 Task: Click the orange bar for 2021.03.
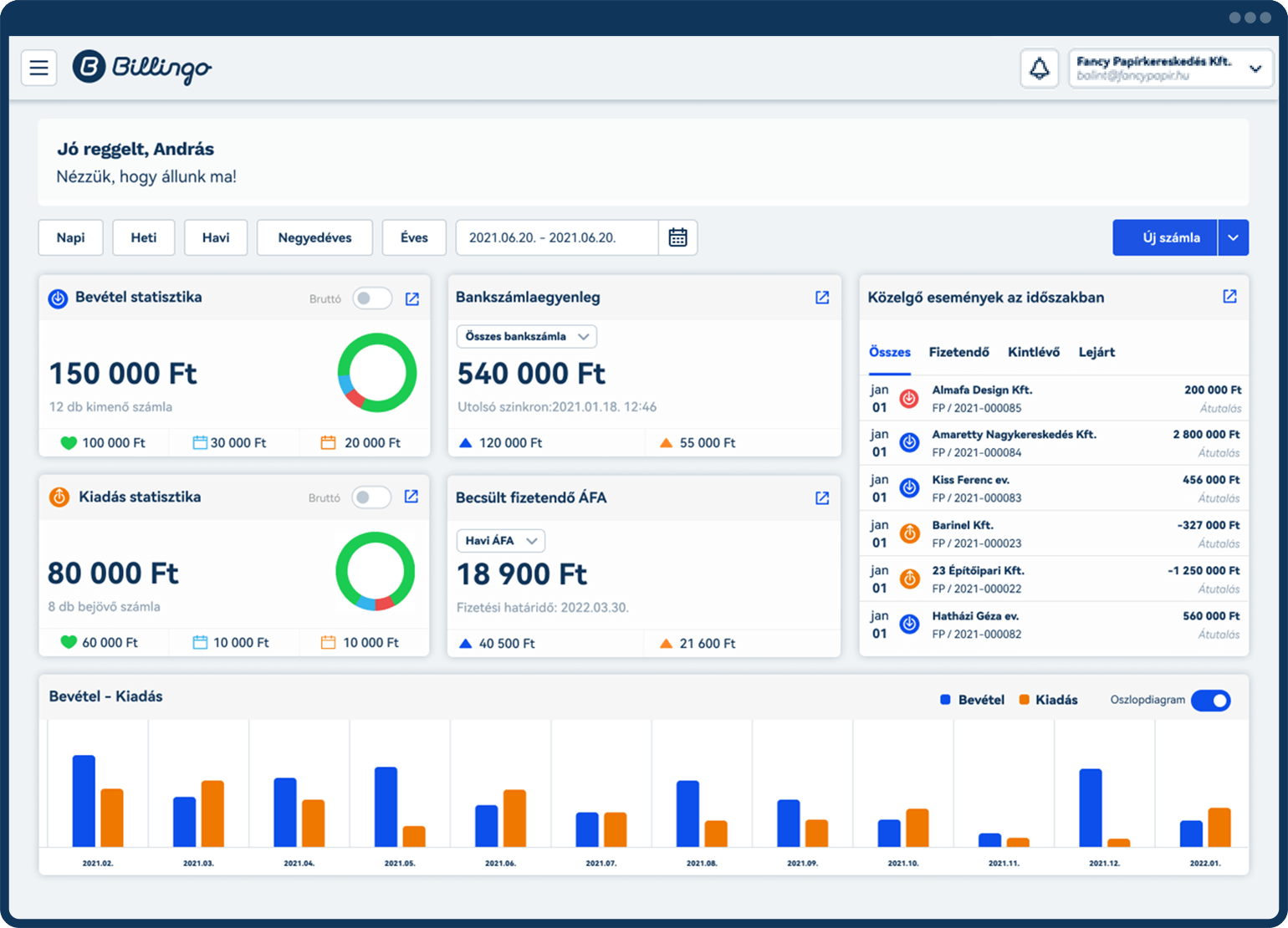(212, 813)
